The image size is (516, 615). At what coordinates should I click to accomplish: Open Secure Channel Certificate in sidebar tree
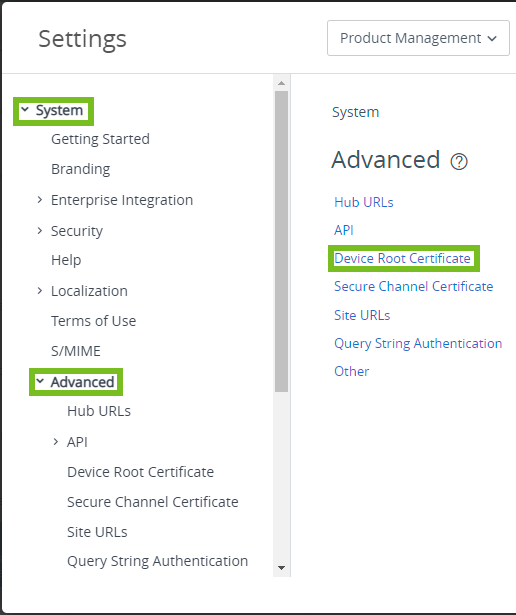[153, 502]
